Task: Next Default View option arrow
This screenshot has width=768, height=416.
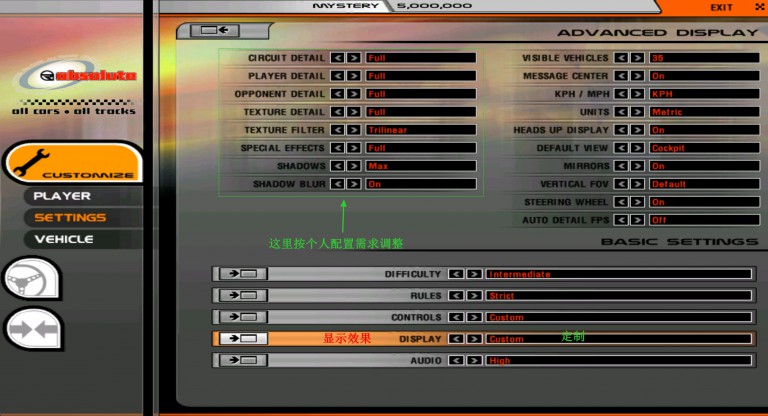Action: tap(637, 147)
